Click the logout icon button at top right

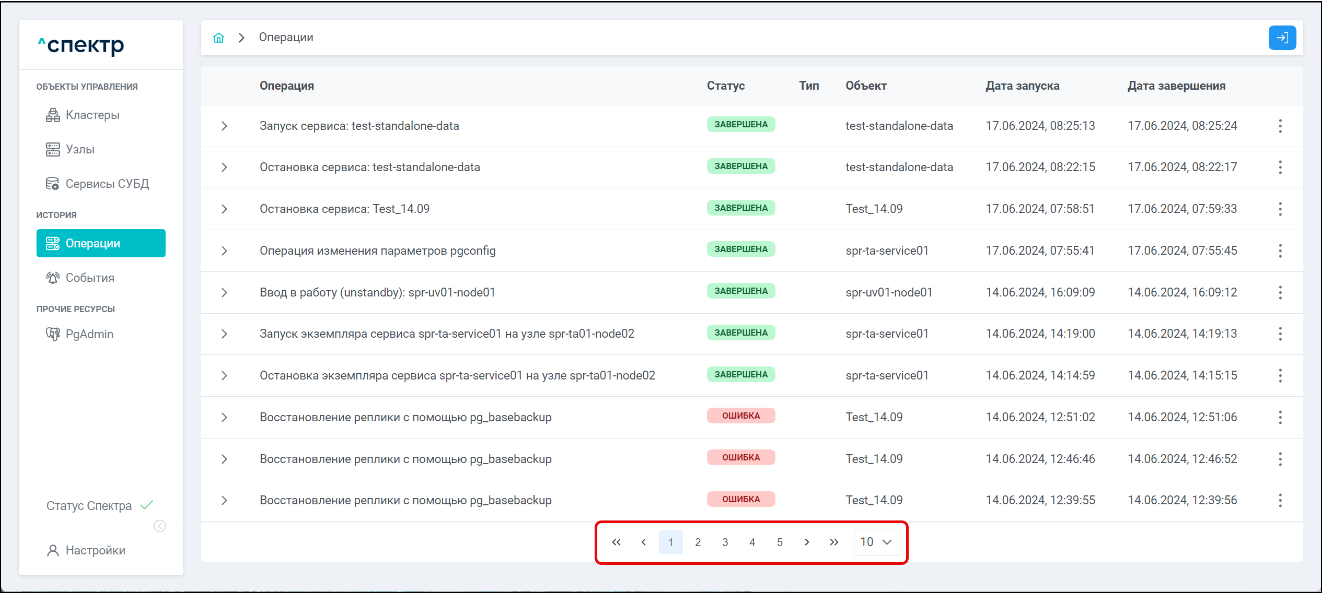point(1282,38)
